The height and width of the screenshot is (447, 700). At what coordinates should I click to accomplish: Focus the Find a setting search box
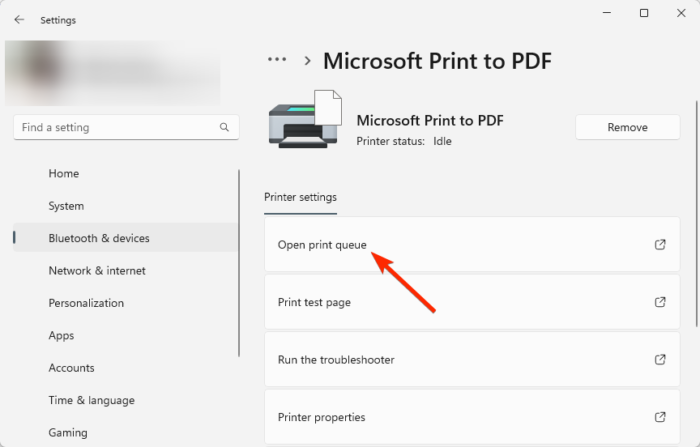pyautogui.click(x=115, y=128)
